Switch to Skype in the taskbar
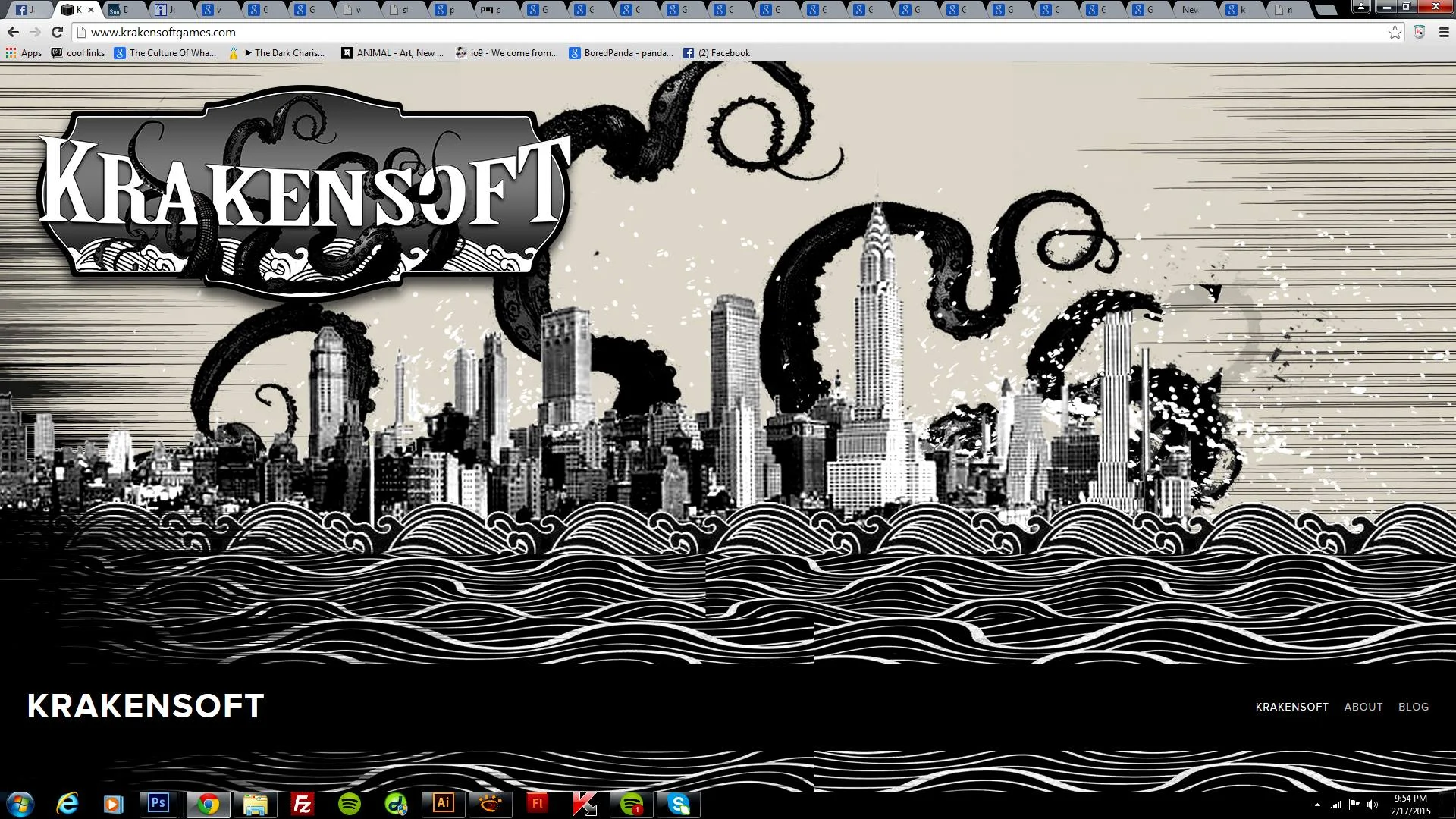Viewport: 1456px width, 819px height. (x=679, y=804)
